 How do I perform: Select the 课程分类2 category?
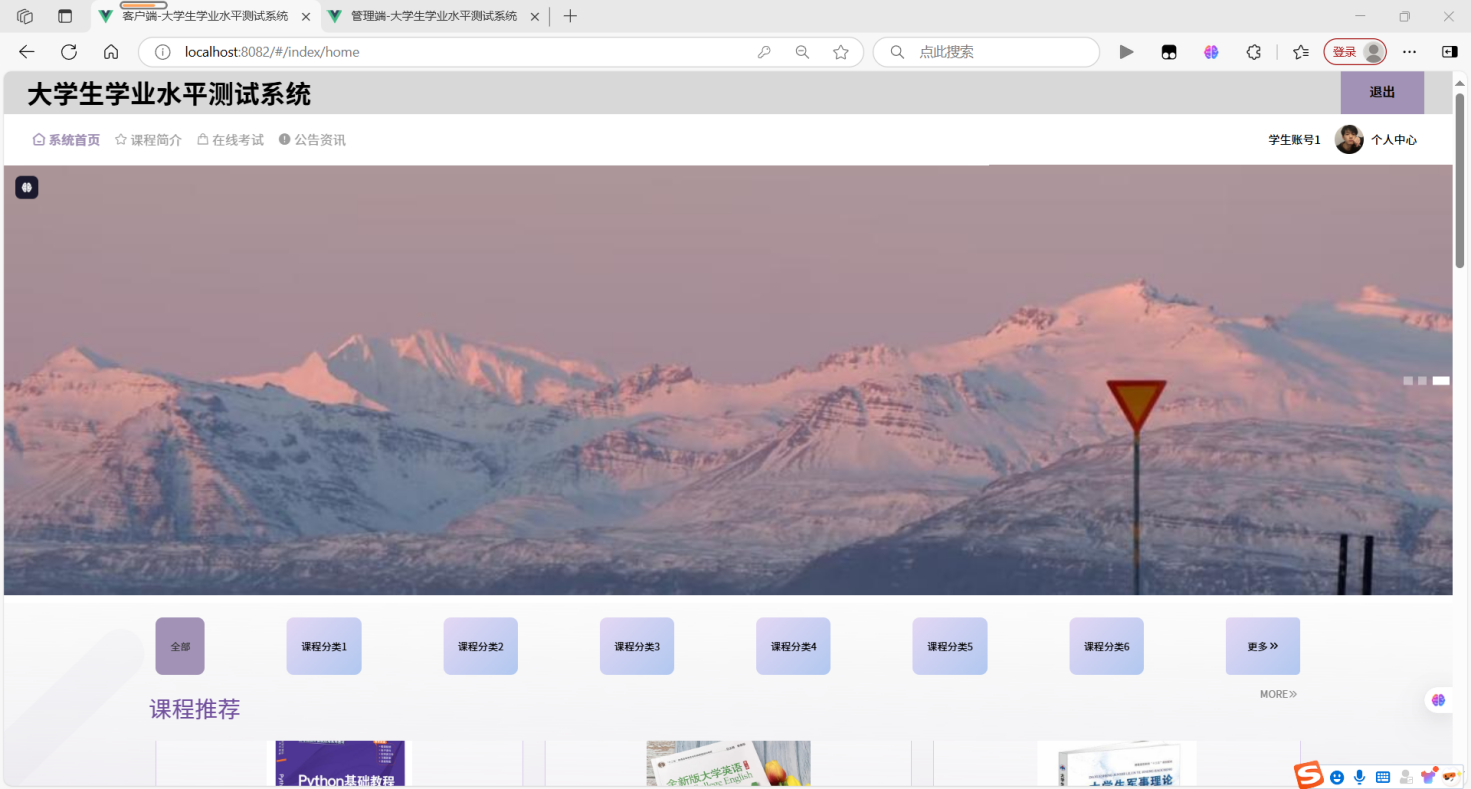481,646
